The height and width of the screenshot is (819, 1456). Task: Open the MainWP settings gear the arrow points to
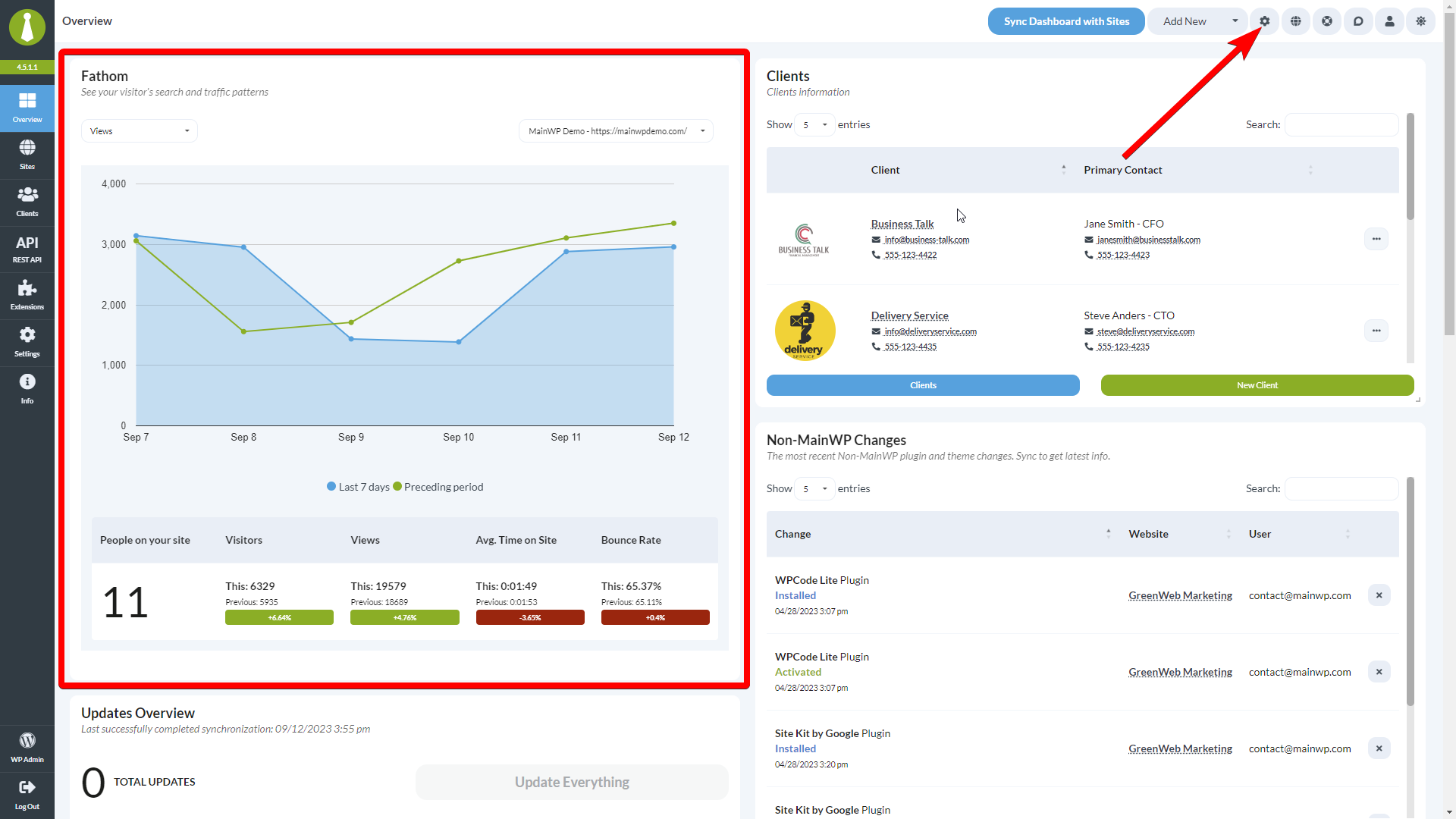coord(1263,21)
